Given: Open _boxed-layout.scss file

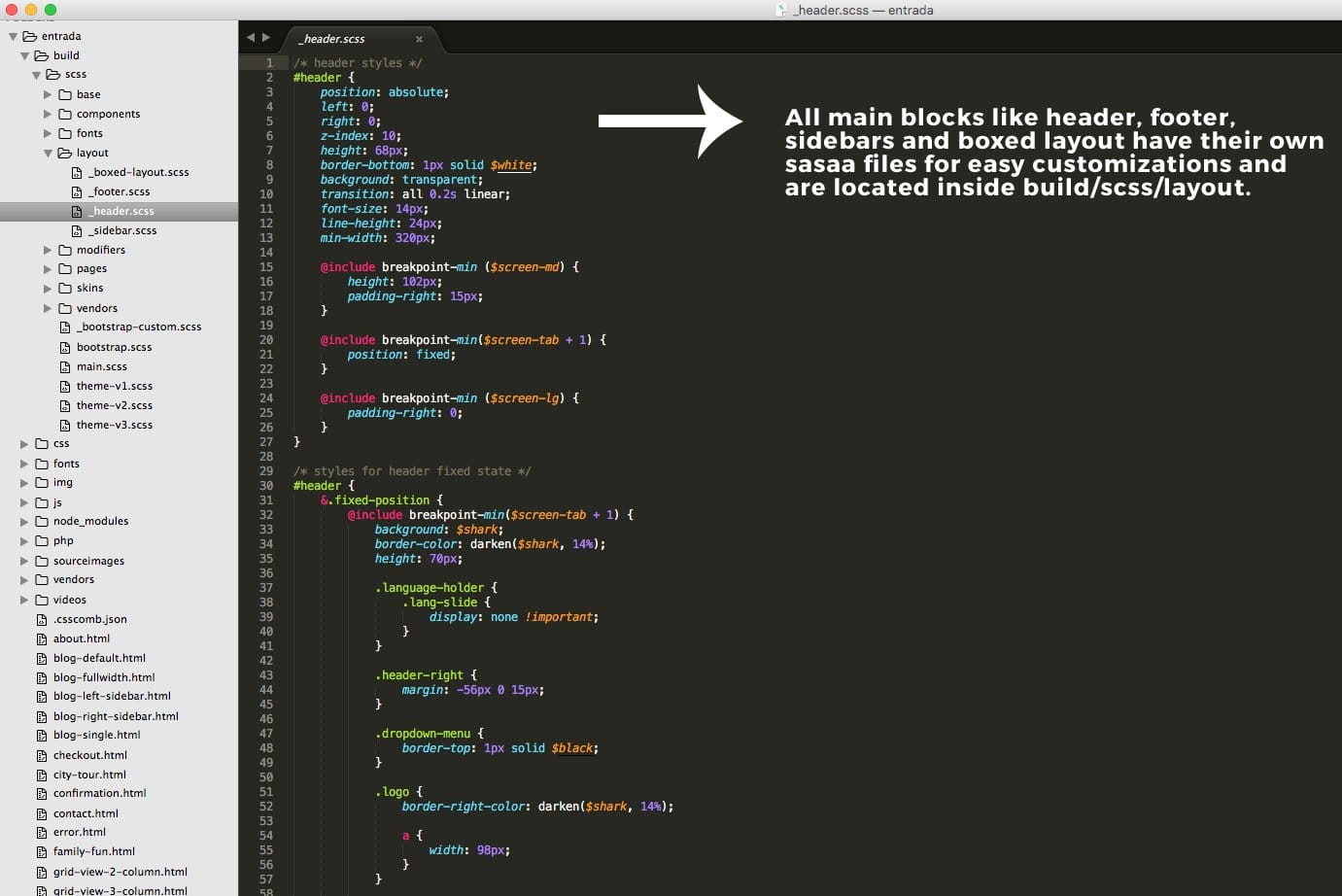Looking at the screenshot, I should pyautogui.click(x=138, y=172).
